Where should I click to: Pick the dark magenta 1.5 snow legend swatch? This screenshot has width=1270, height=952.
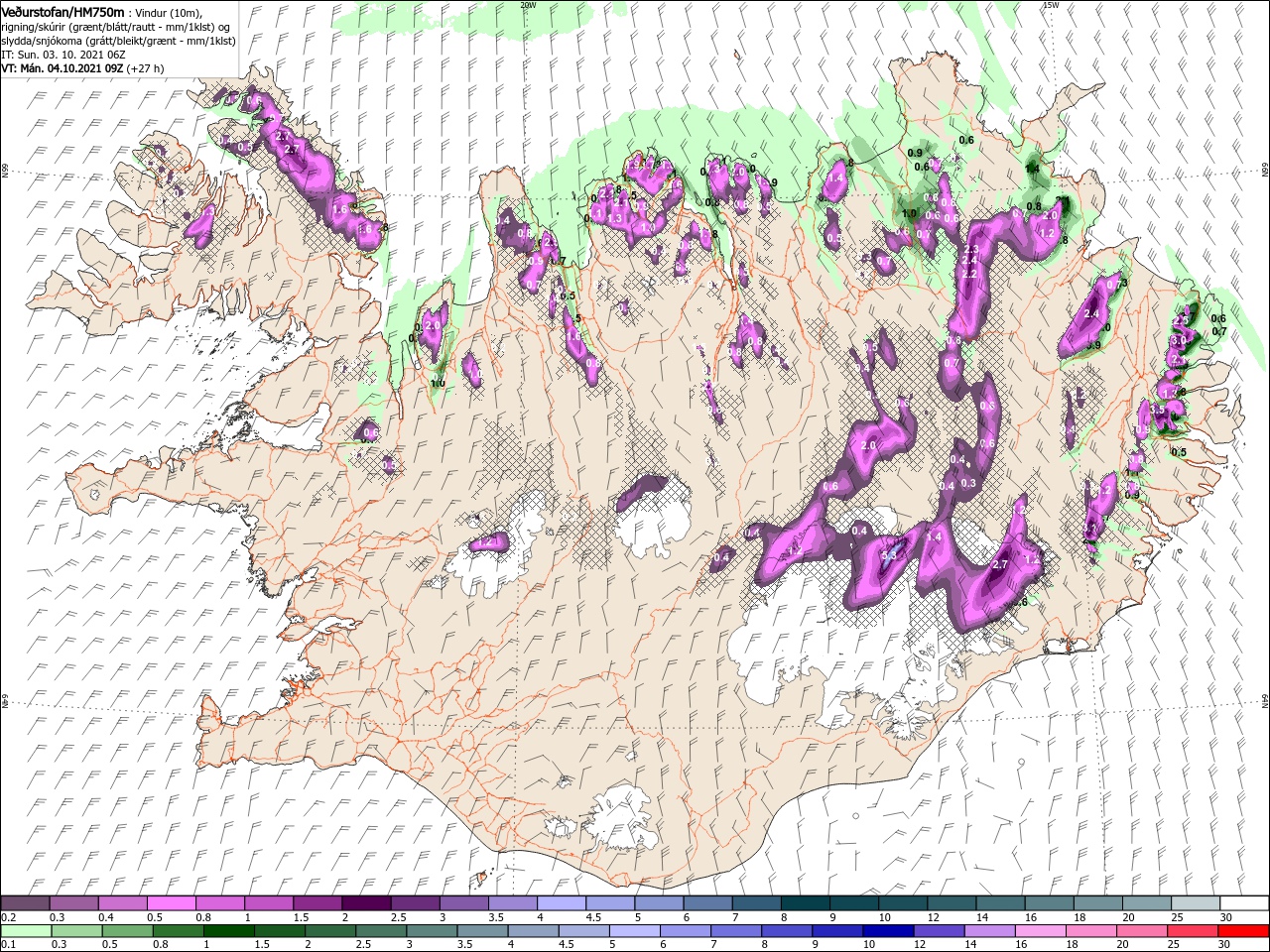click(317, 903)
